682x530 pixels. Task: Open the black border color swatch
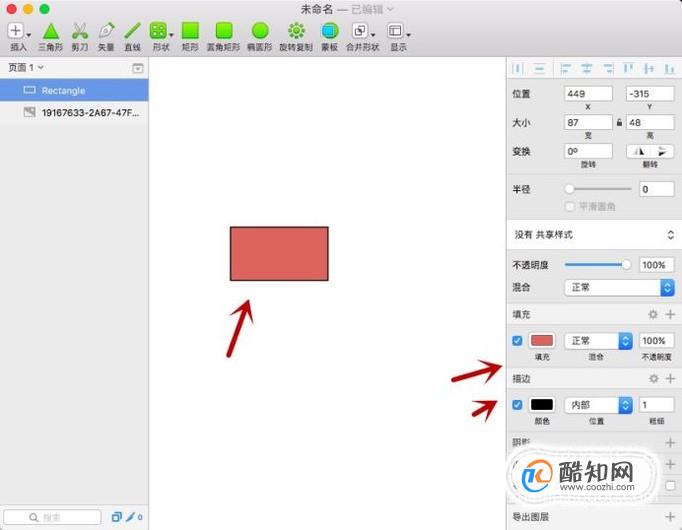pyautogui.click(x=542, y=405)
